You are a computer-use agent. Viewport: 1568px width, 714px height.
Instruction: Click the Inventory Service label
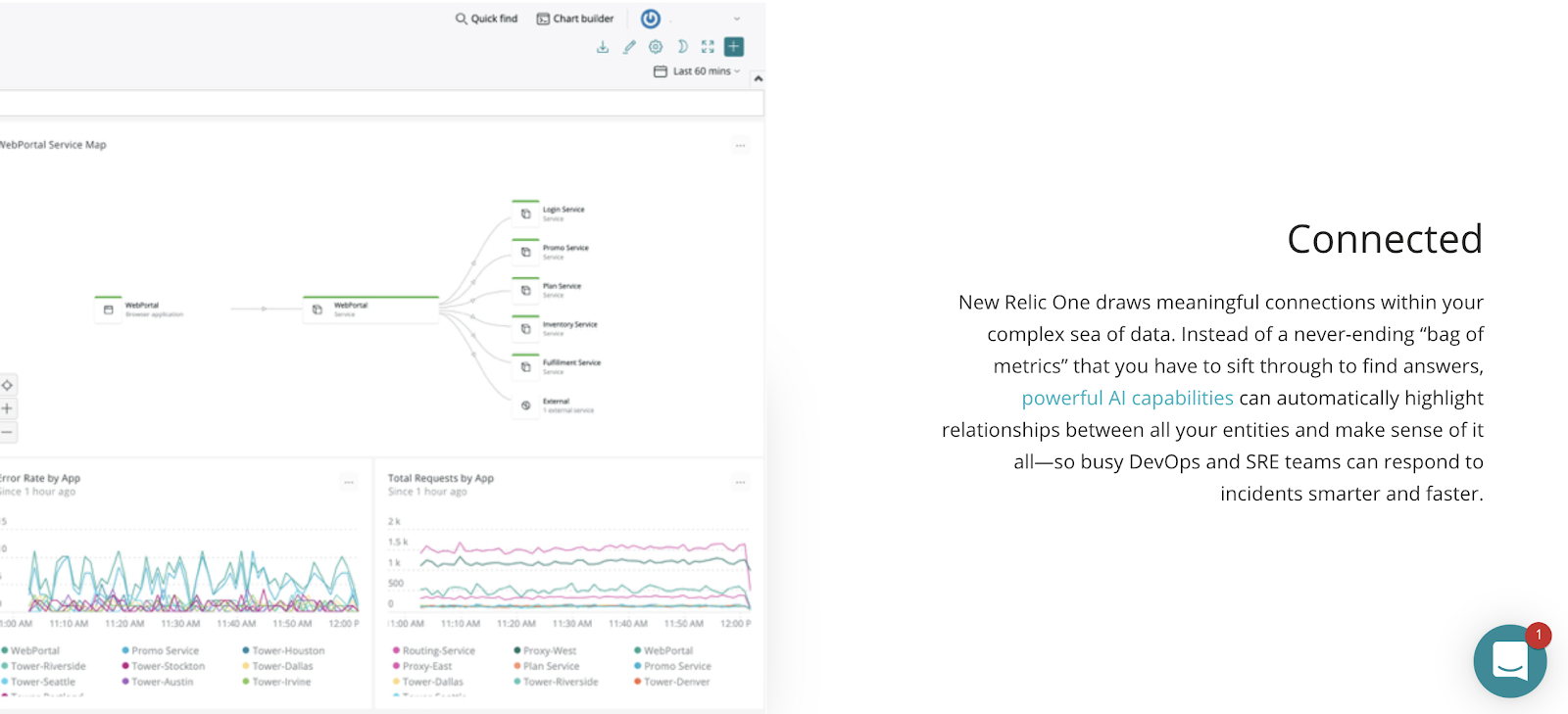point(570,324)
